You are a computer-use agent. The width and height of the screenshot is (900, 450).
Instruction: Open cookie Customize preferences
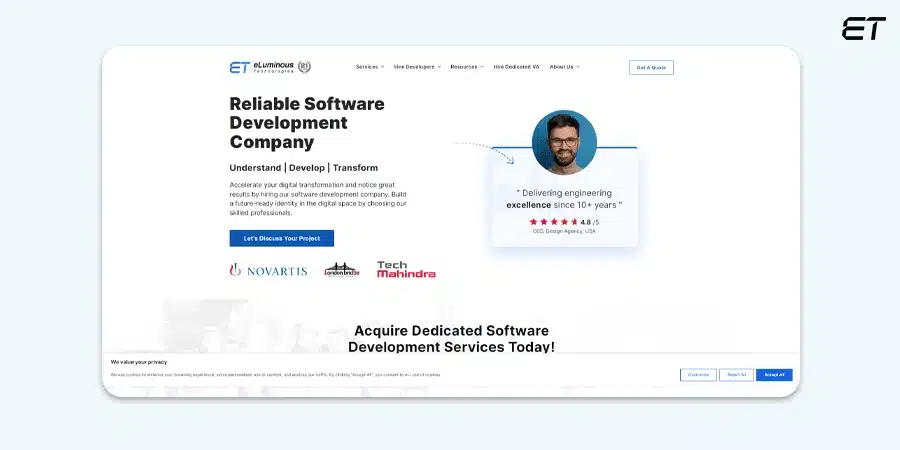coord(698,375)
